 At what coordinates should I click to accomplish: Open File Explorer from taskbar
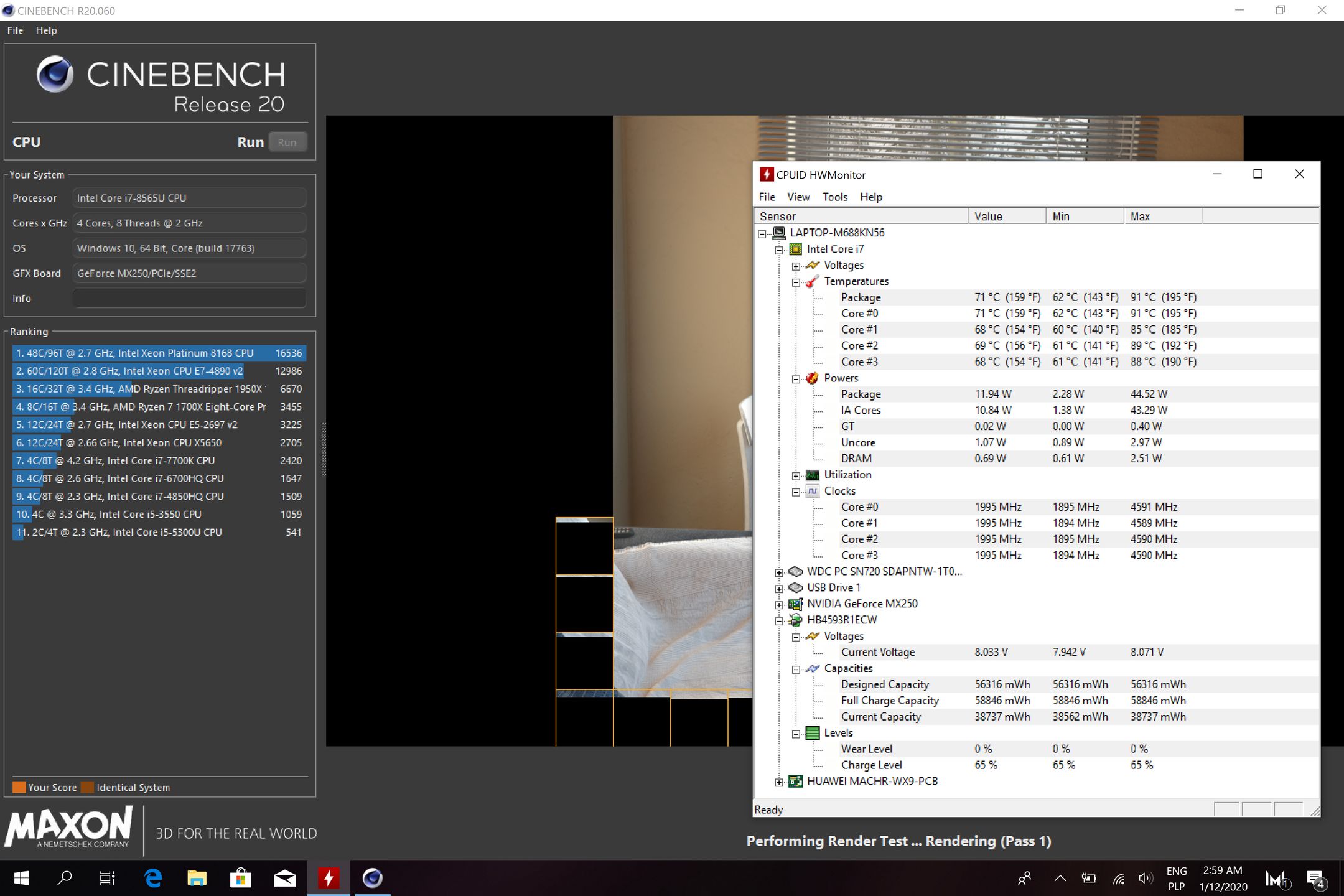coord(197,878)
